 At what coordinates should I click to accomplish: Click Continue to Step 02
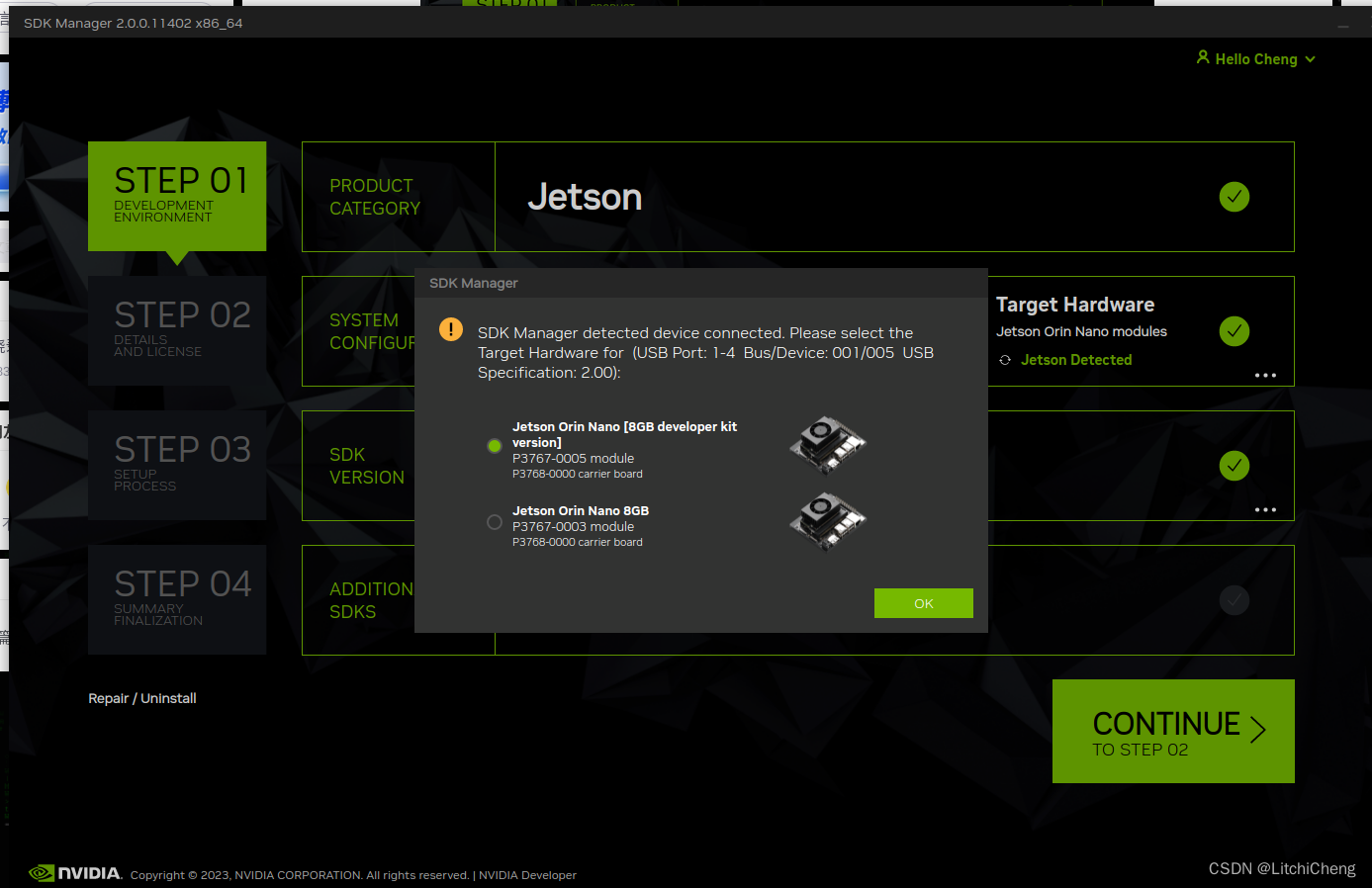point(1172,731)
